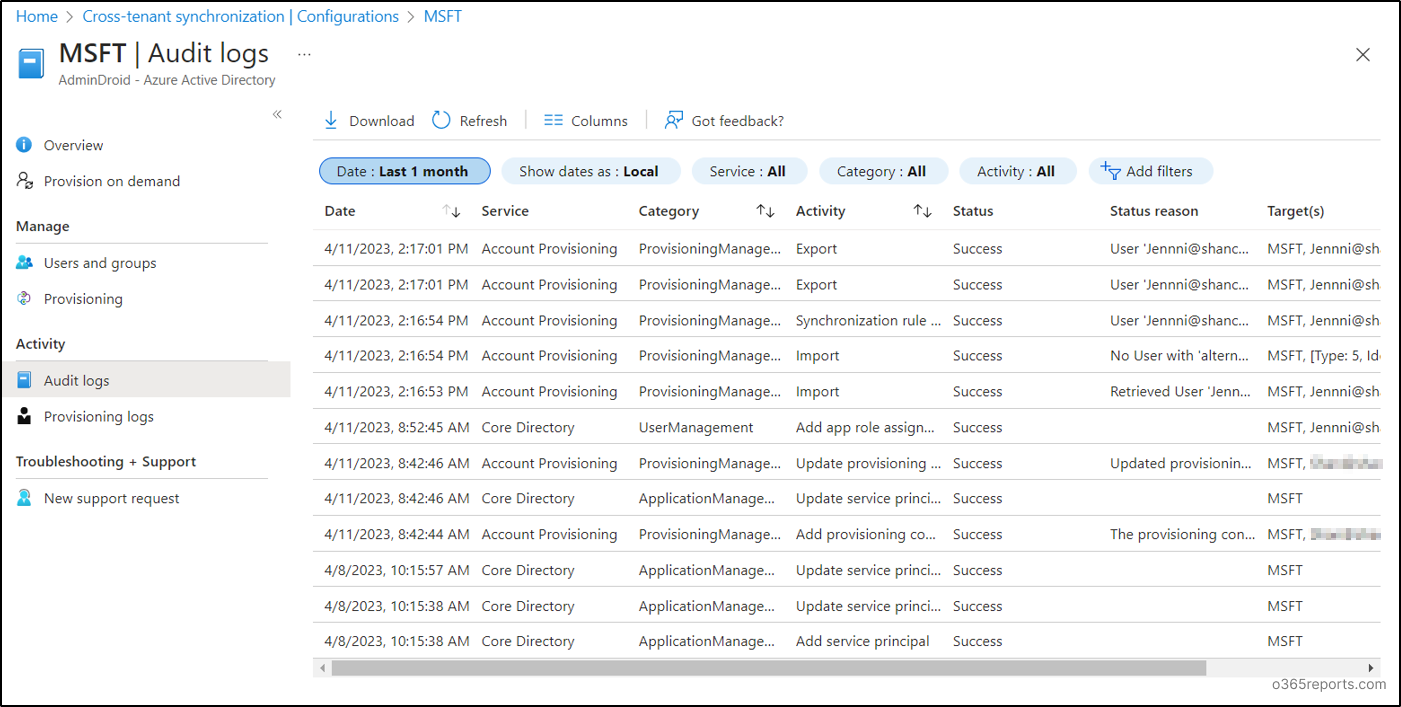Select the Users and groups sidebar icon
Image resolution: width=1401 pixels, height=707 pixels.
tap(23, 262)
